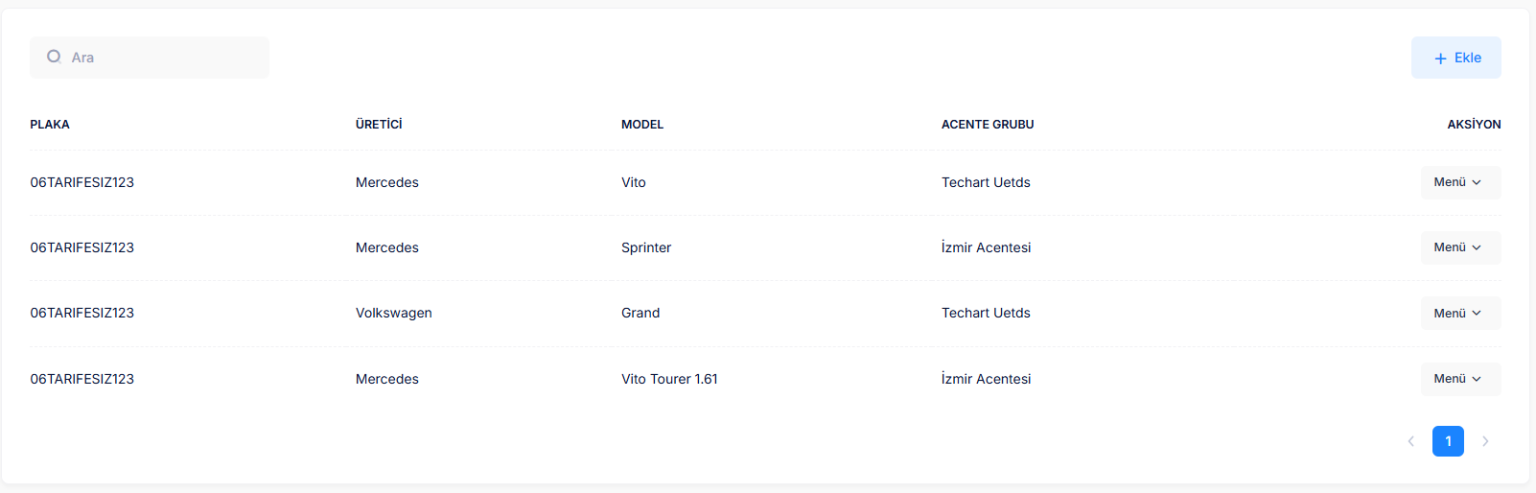Viewport: 1536px width, 493px height.
Task: Expand Menü for the Vito Tourer 1.61 row
Action: (x=1460, y=379)
